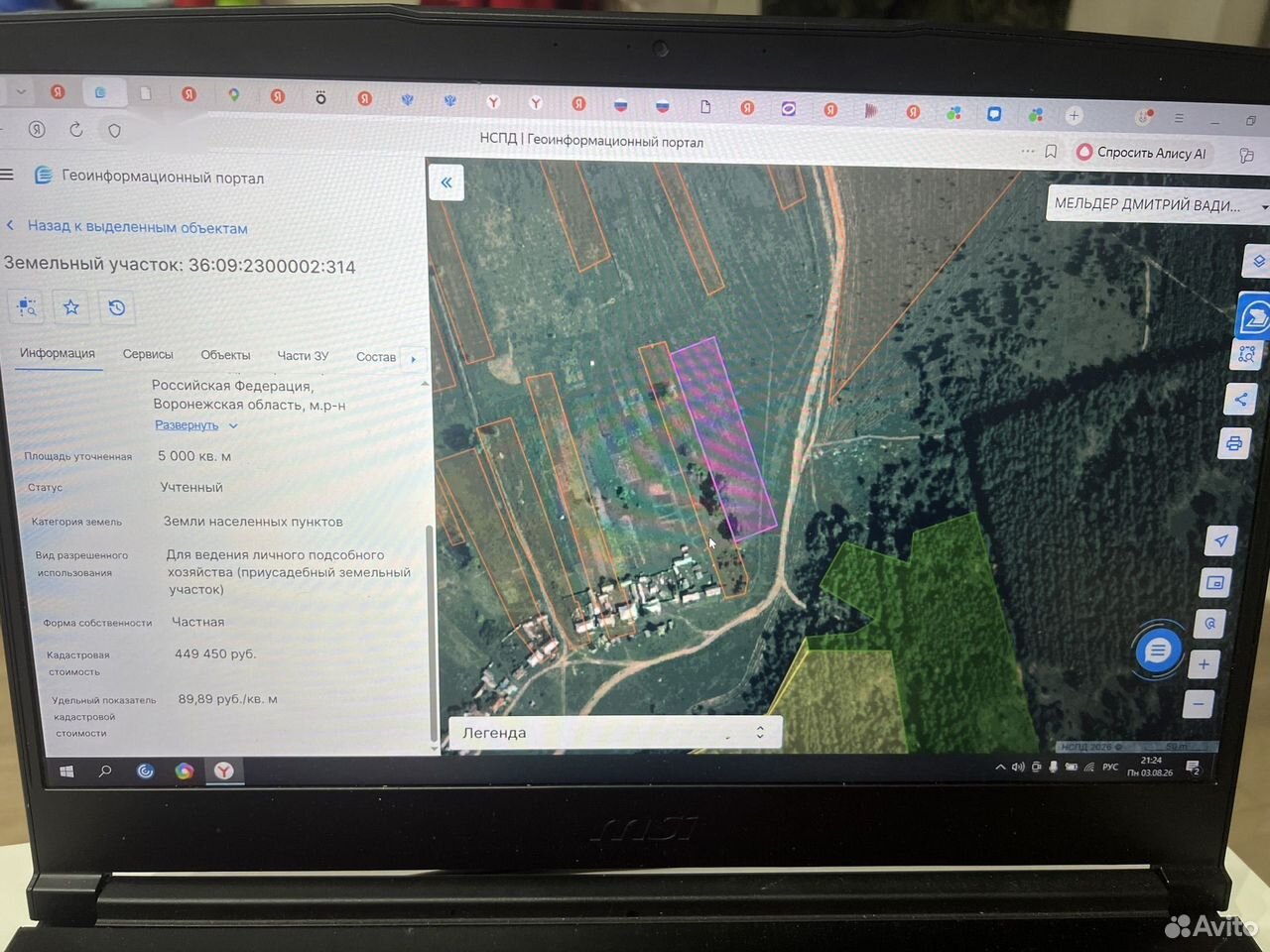Switch to the Сервисы tab
1270x952 pixels.
click(x=148, y=354)
